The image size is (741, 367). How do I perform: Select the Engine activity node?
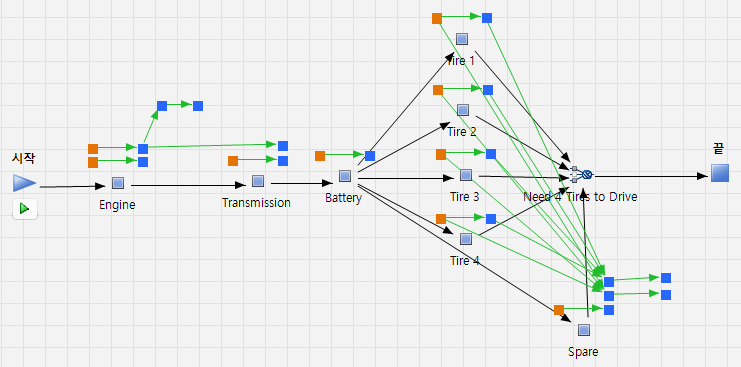(x=118, y=182)
